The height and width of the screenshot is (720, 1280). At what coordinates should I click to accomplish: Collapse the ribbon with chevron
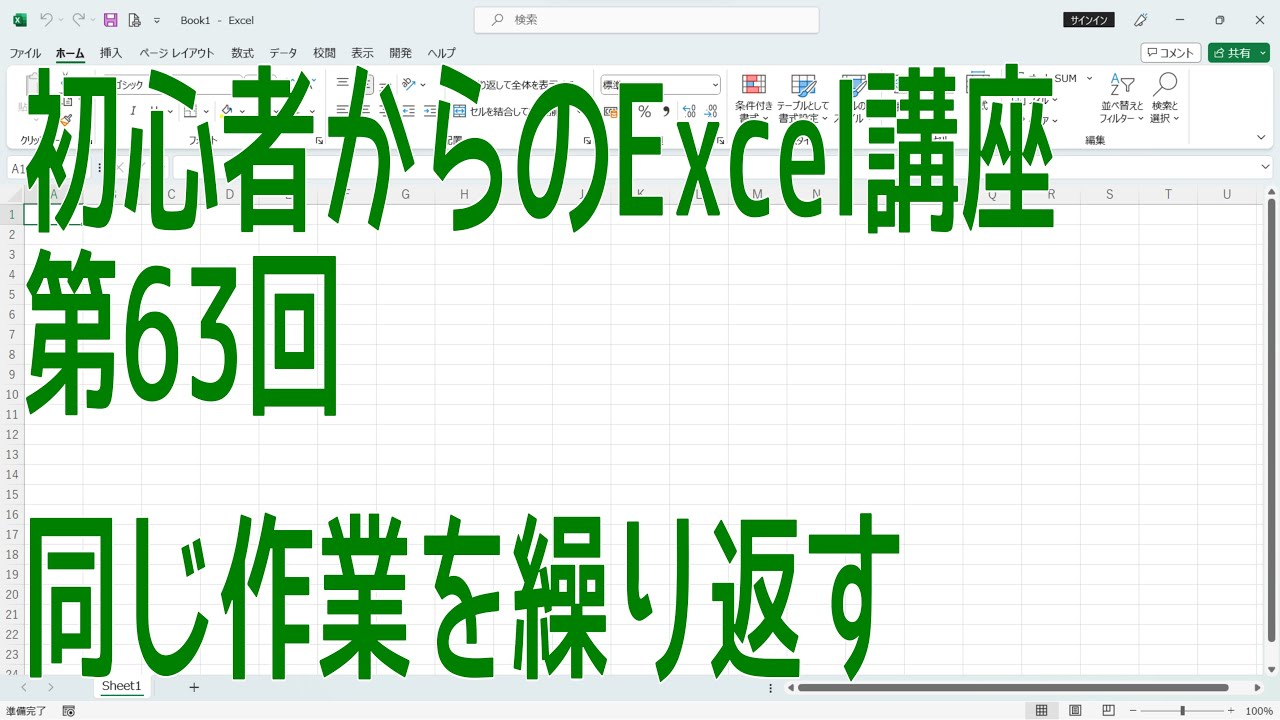1261,137
